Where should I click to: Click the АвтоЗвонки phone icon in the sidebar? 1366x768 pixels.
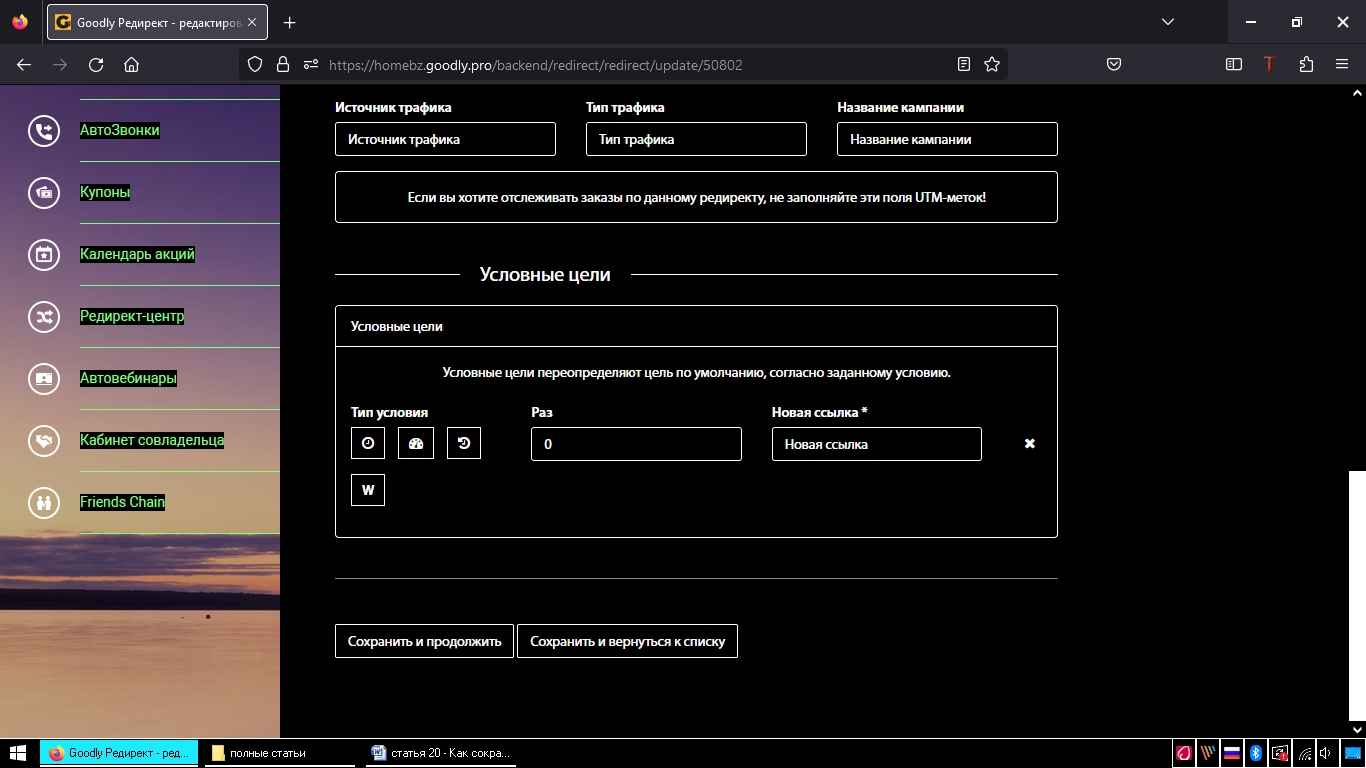coord(44,130)
